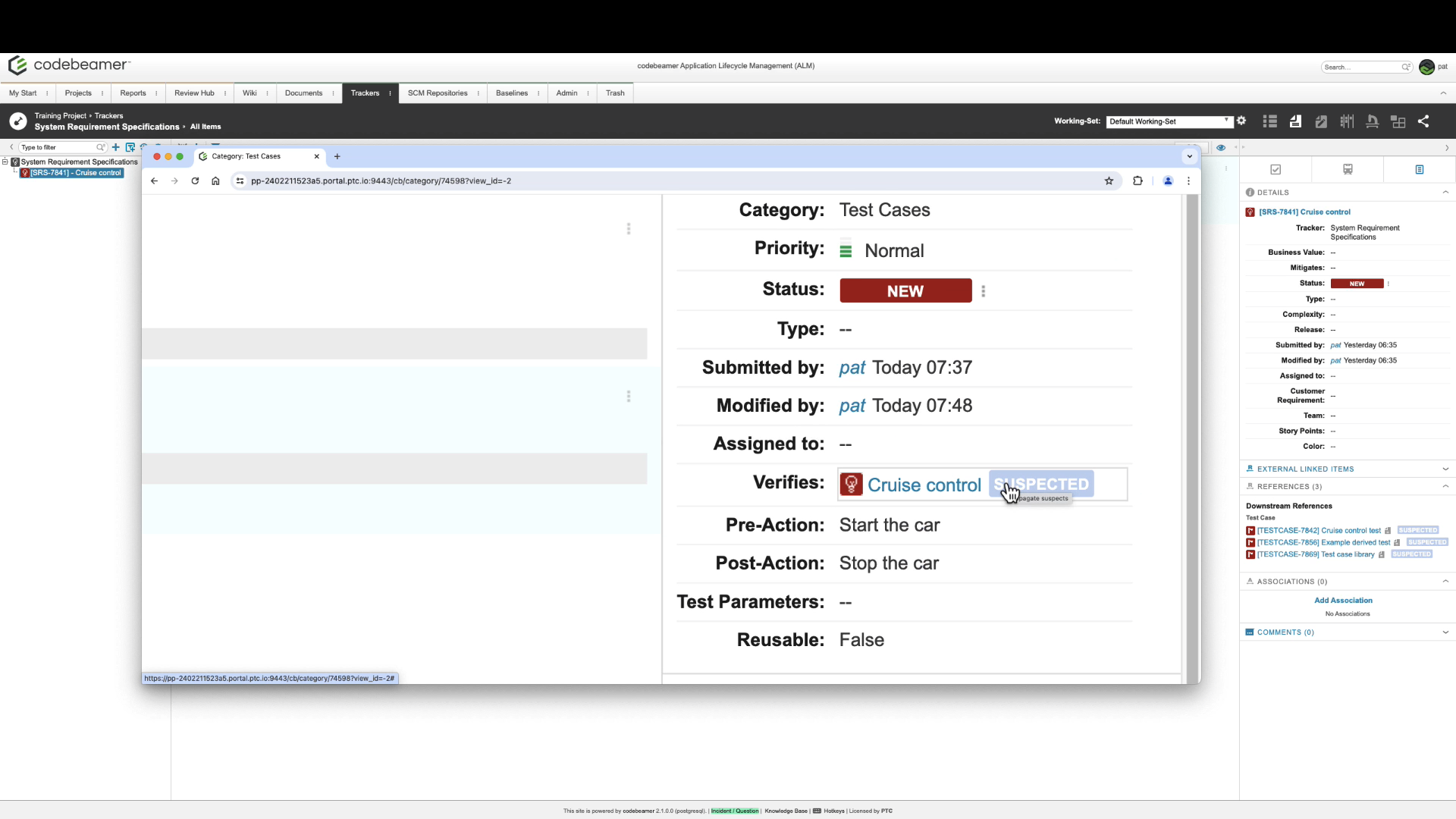Viewport: 1456px width, 819px height.
Task: Go to the Baselines tab
Action: [x=512, y=93]
